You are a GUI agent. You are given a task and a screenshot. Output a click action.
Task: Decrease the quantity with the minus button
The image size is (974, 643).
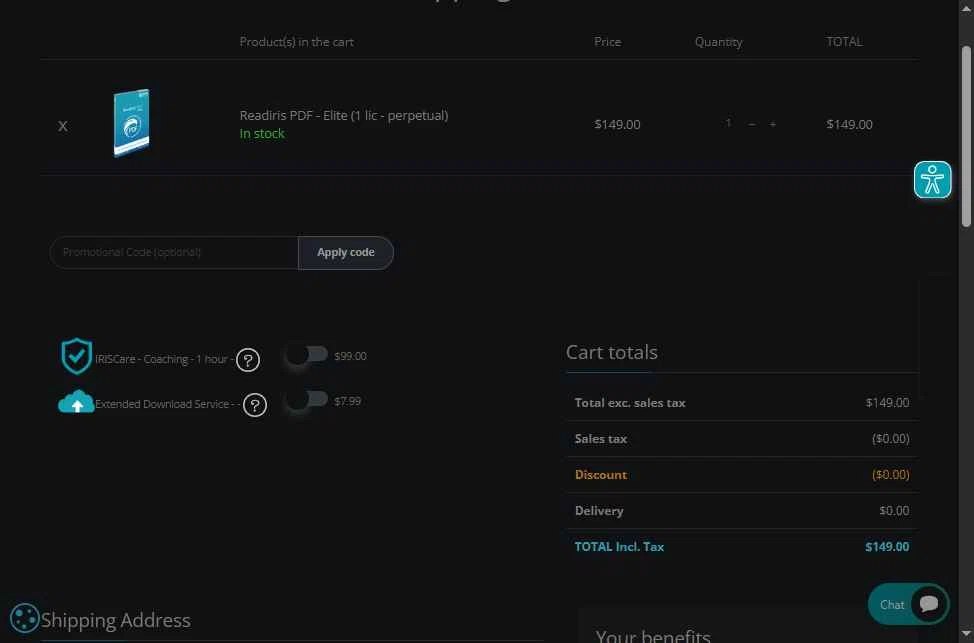point(752,124)
